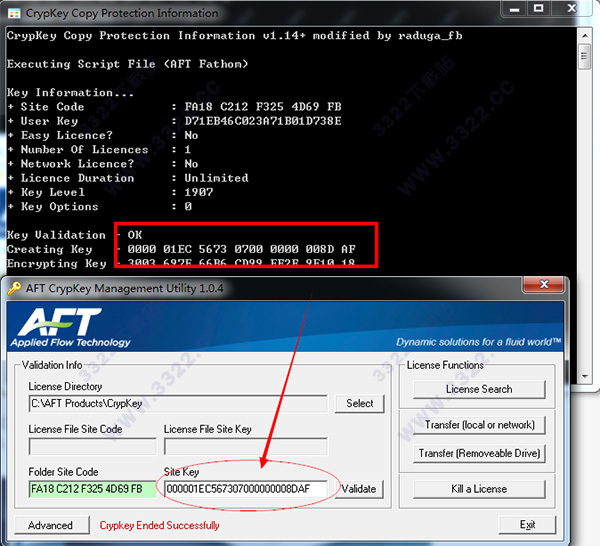600x546 pixels.
Task: Click Transfer (local or network) button
Action: (479, 425)
